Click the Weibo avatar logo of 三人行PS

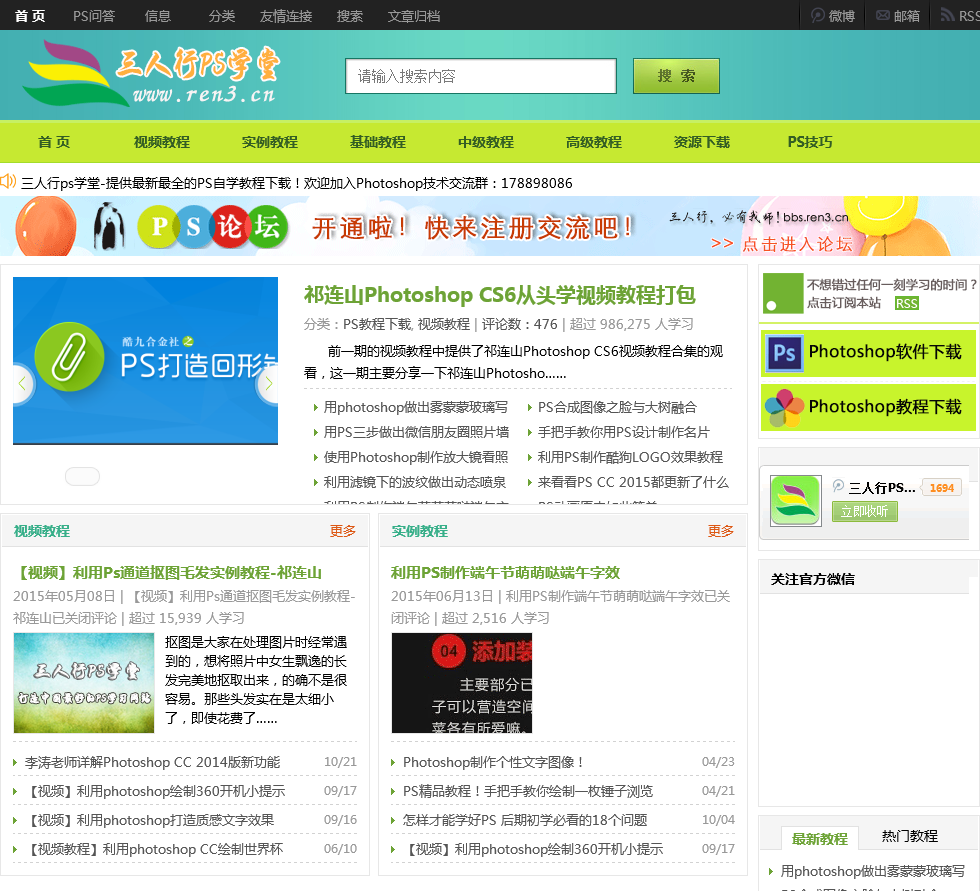pyautogui.click(x=795, y=500)
